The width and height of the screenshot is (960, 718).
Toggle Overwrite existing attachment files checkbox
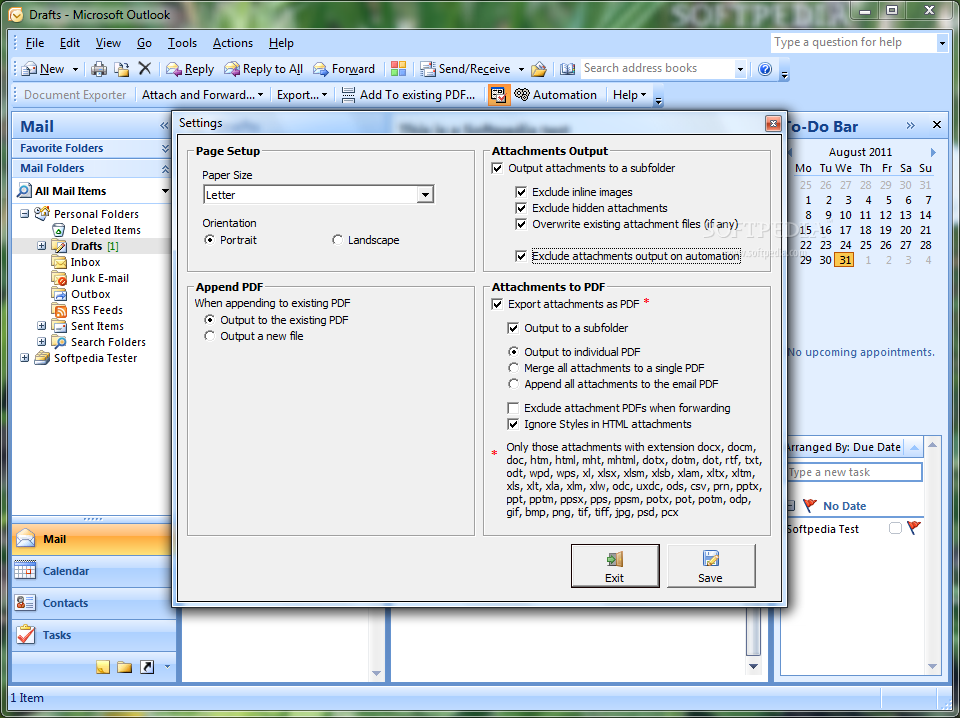pos(521,224)
